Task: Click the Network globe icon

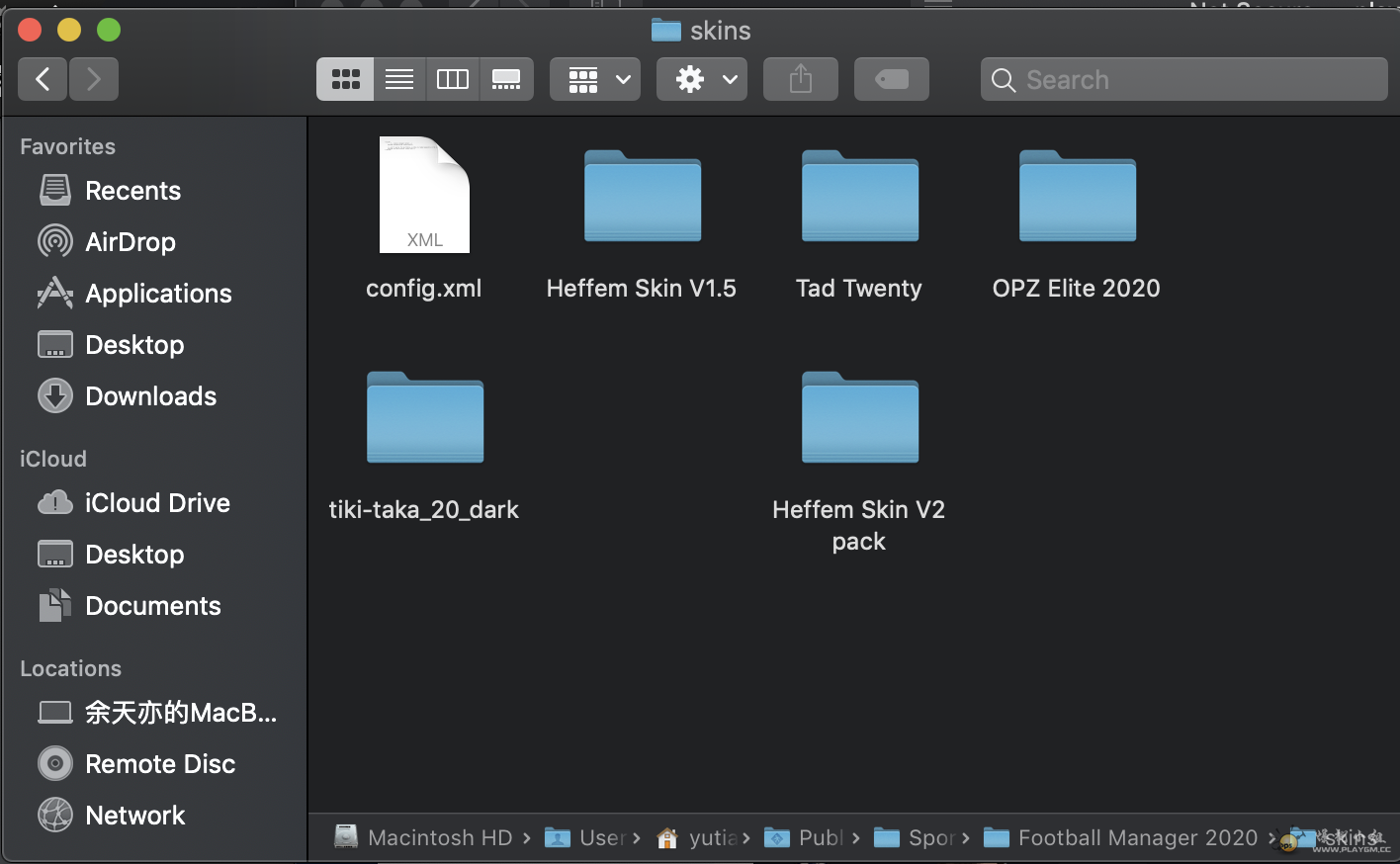Action: point(55,815)
